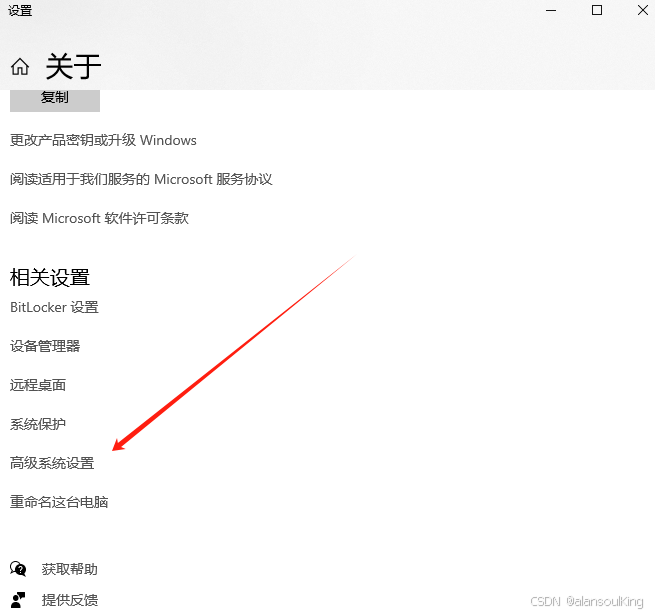Open BitLocker 设置

click(54, 308)
